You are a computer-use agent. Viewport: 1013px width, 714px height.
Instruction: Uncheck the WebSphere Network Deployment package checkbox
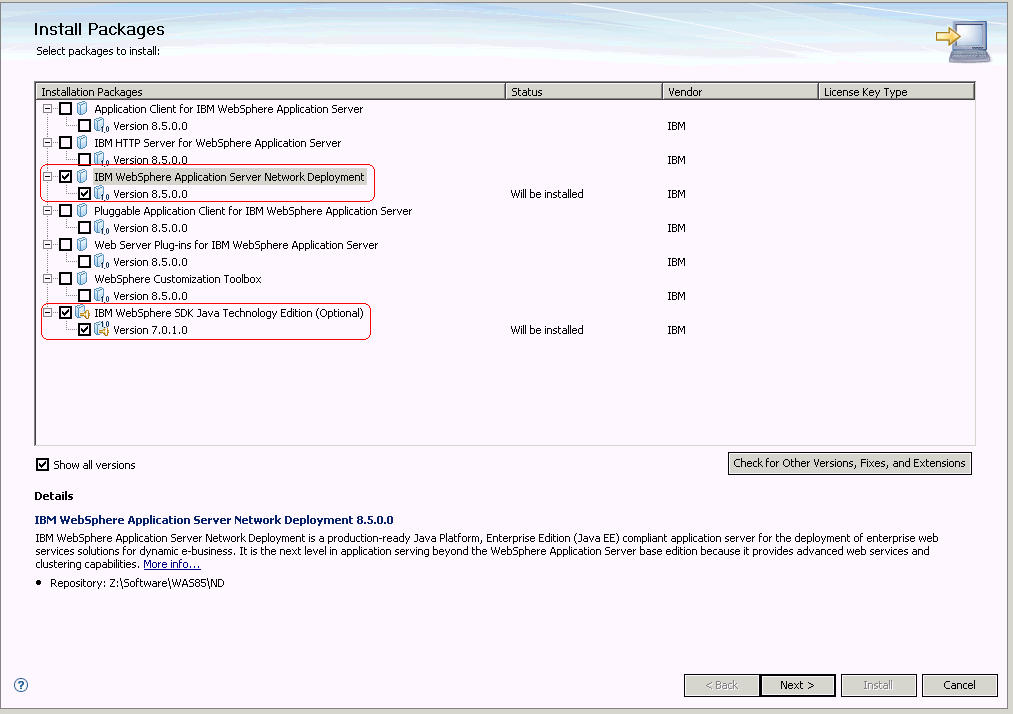(x=65, y=176)
